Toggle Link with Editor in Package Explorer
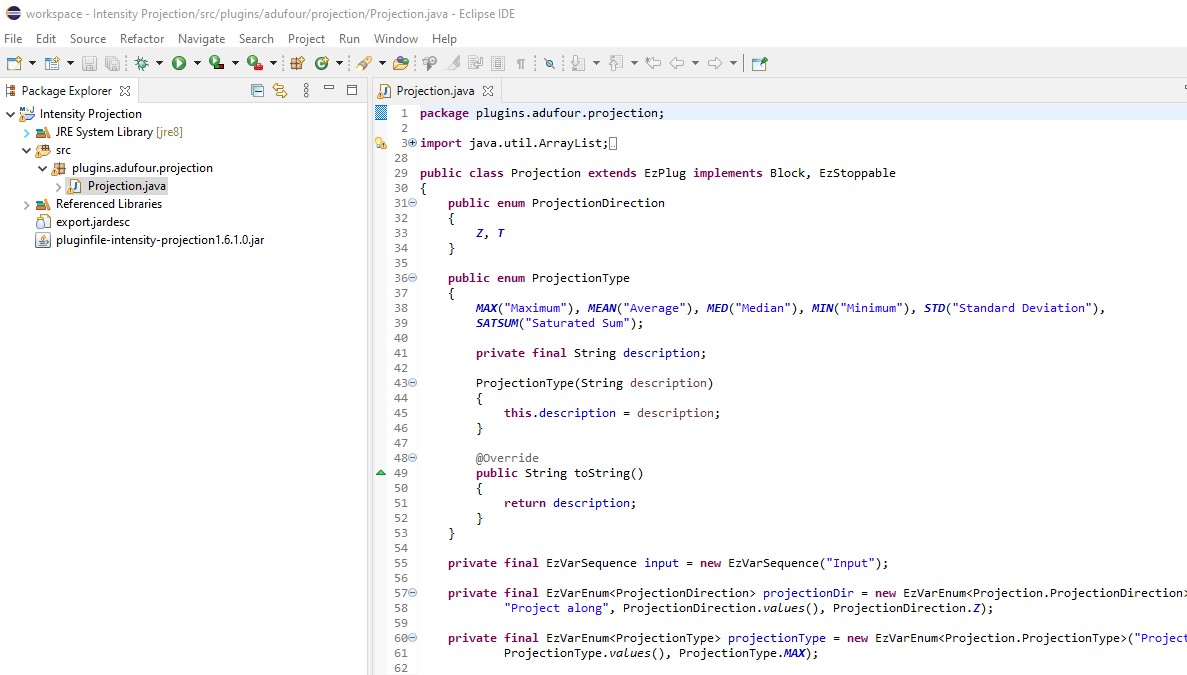Viewport: 1187px width, 675px height. pos(279,90)
